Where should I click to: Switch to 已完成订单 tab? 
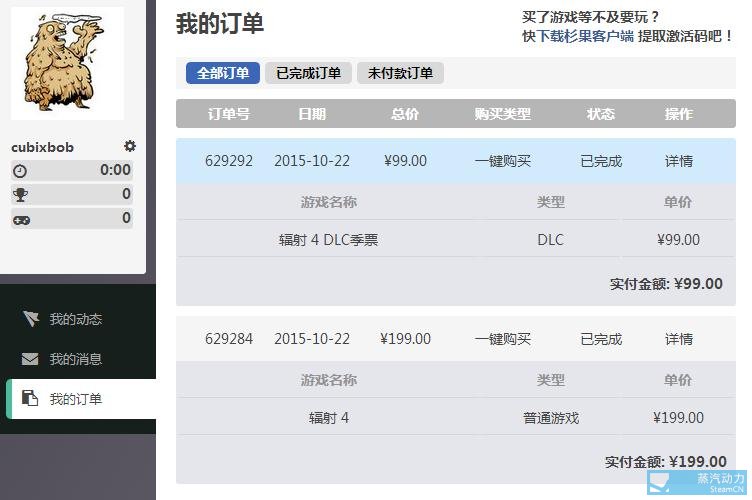coord(308,73)
